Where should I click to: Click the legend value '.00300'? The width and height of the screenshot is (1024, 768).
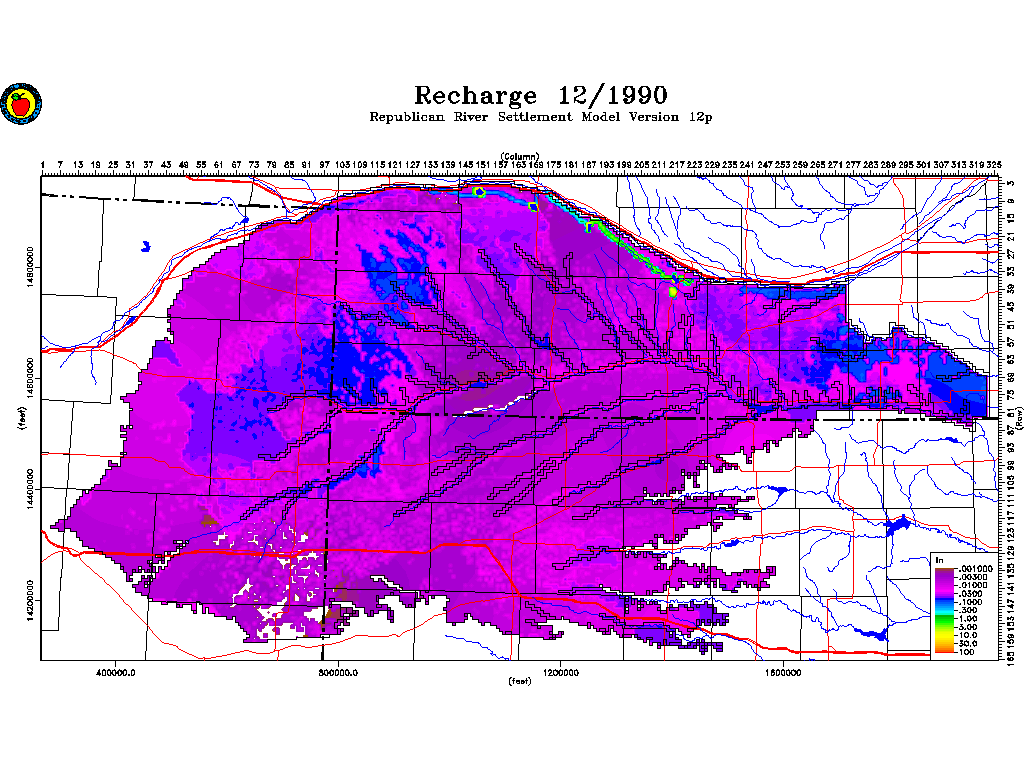pos(973,577)
